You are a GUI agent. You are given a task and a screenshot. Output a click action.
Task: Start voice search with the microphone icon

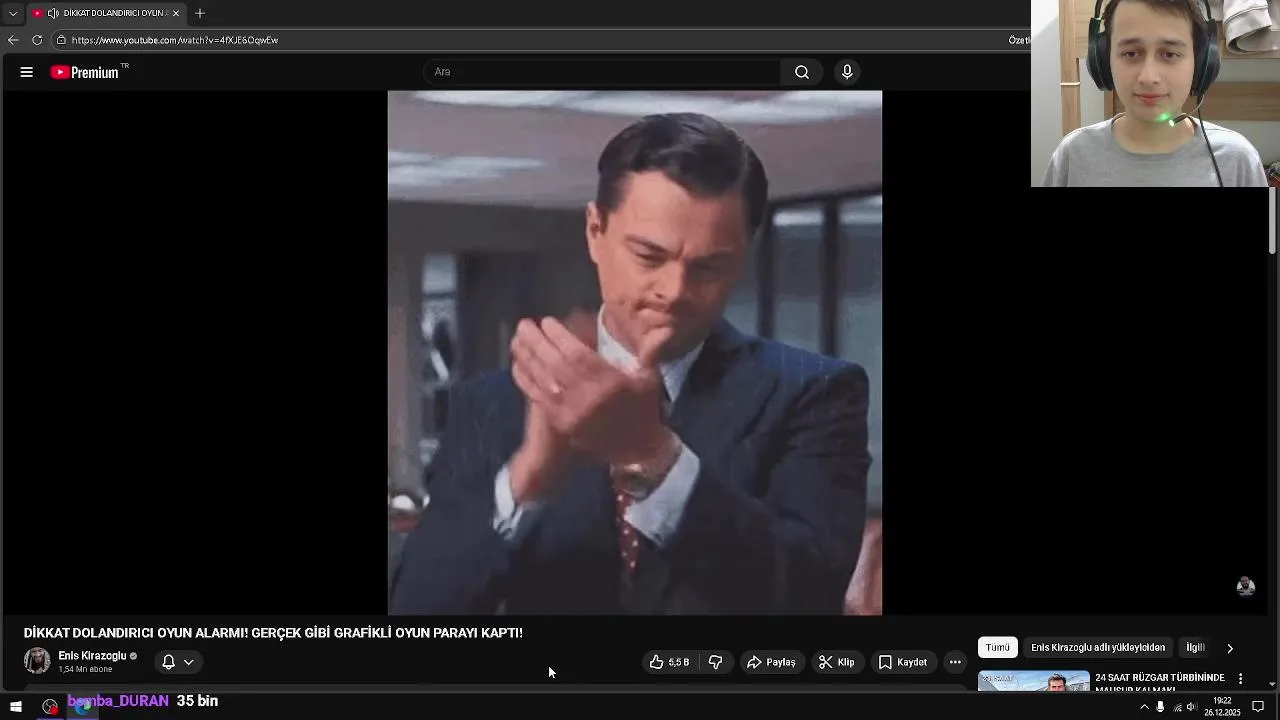(x=847, y=72)
